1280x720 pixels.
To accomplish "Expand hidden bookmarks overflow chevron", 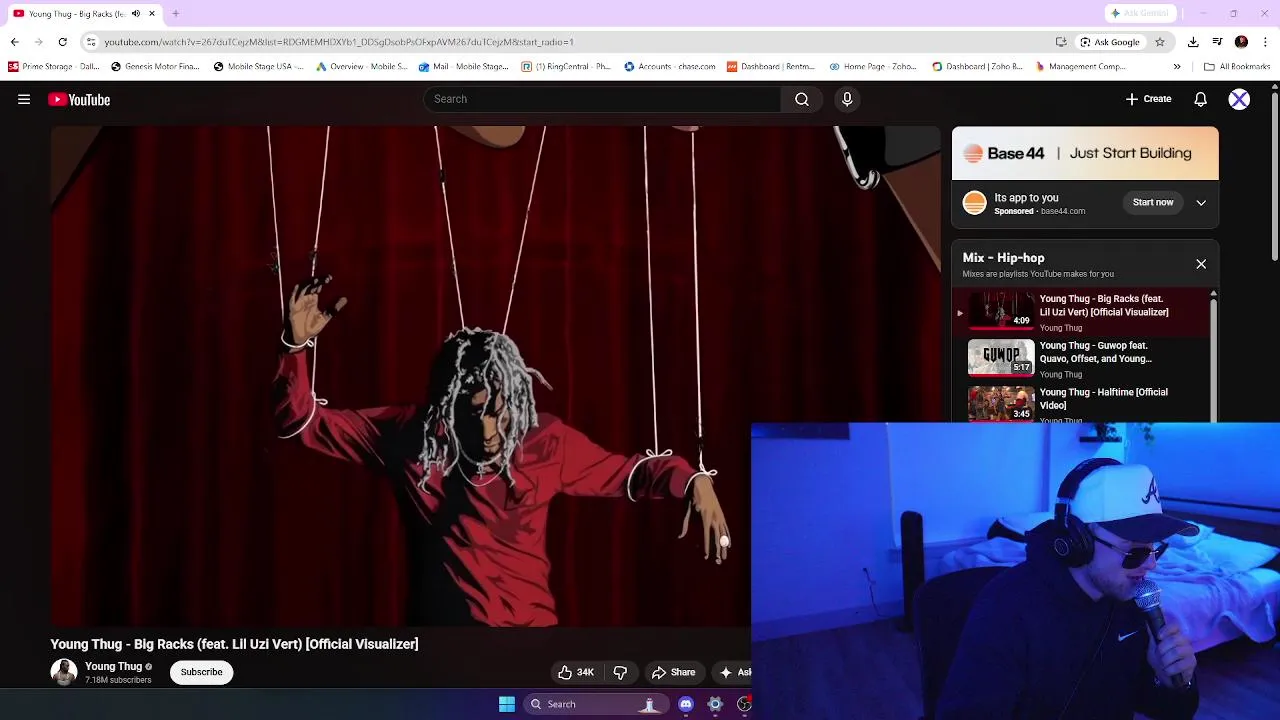I will (1177, 67).
